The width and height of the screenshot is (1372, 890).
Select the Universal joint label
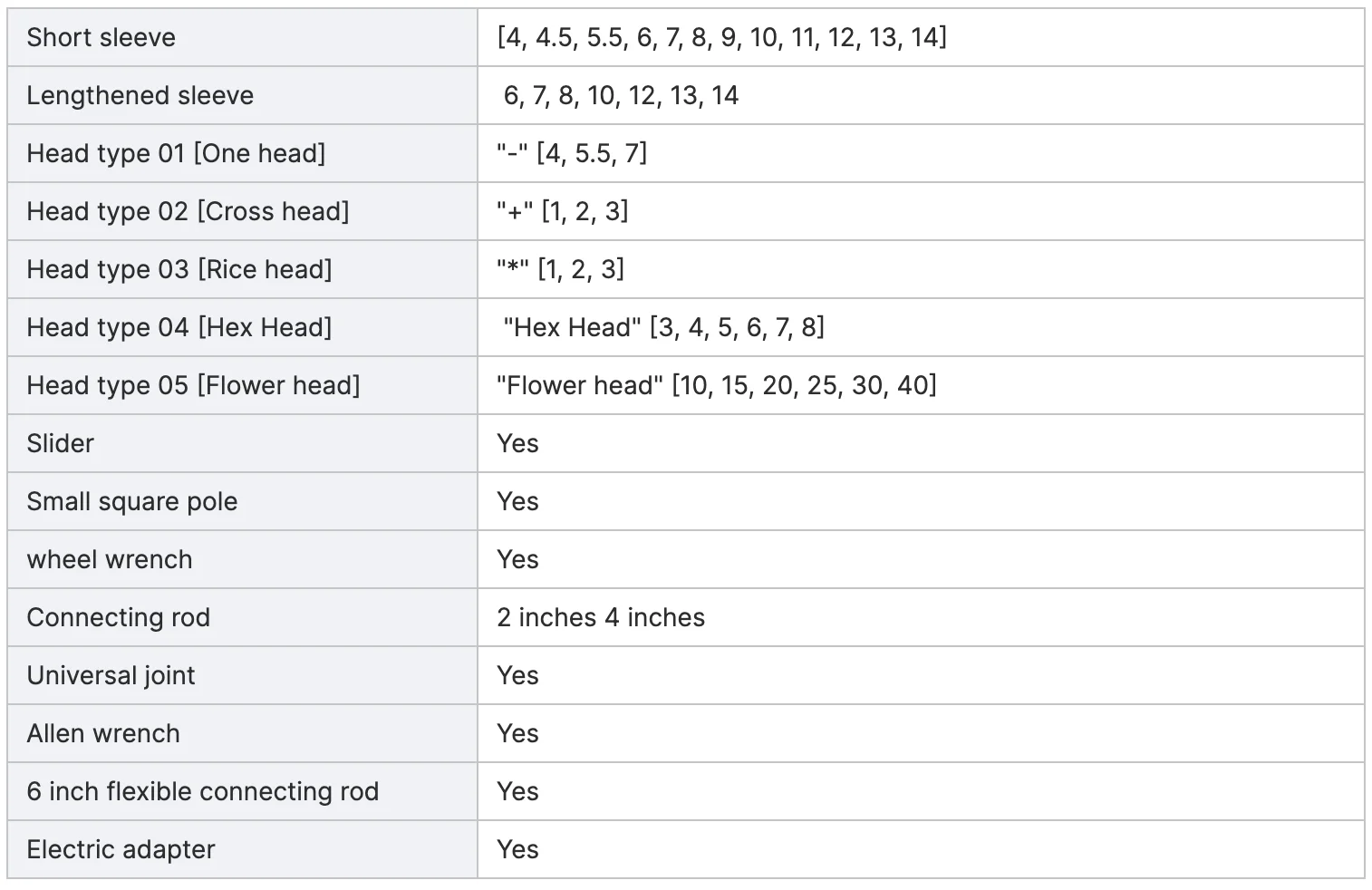pyautogui.click(x=111, y=675)
